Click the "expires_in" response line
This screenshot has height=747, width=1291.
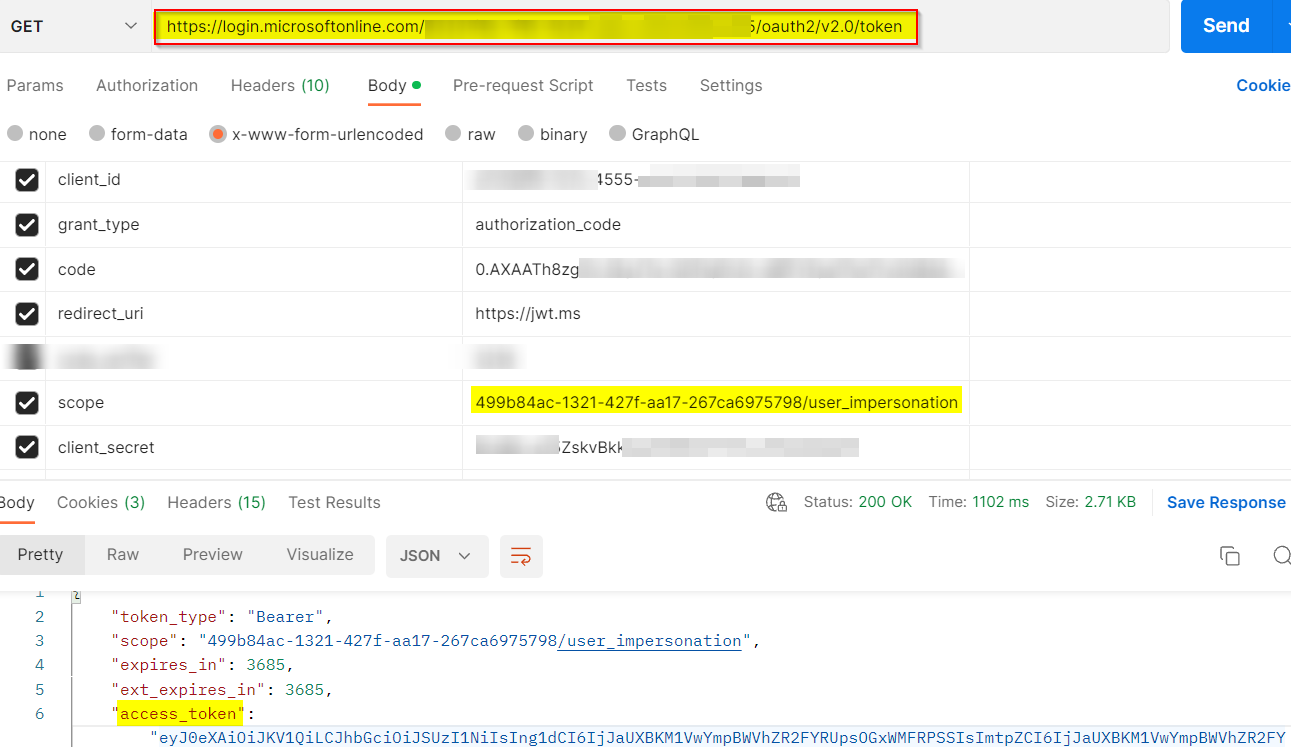pyautogui.click(x=203, y=665)
